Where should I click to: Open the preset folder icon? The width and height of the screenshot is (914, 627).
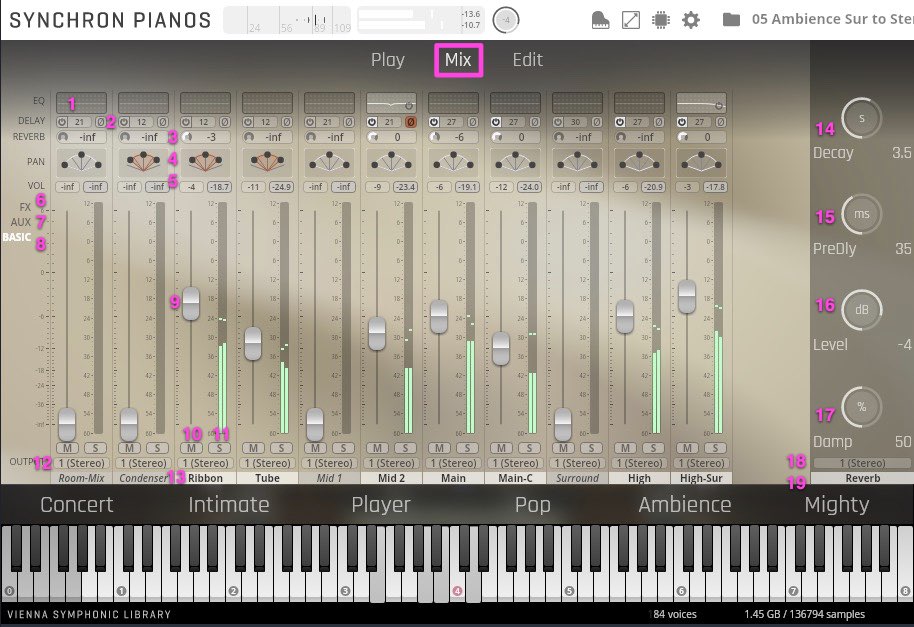(731, 20)
